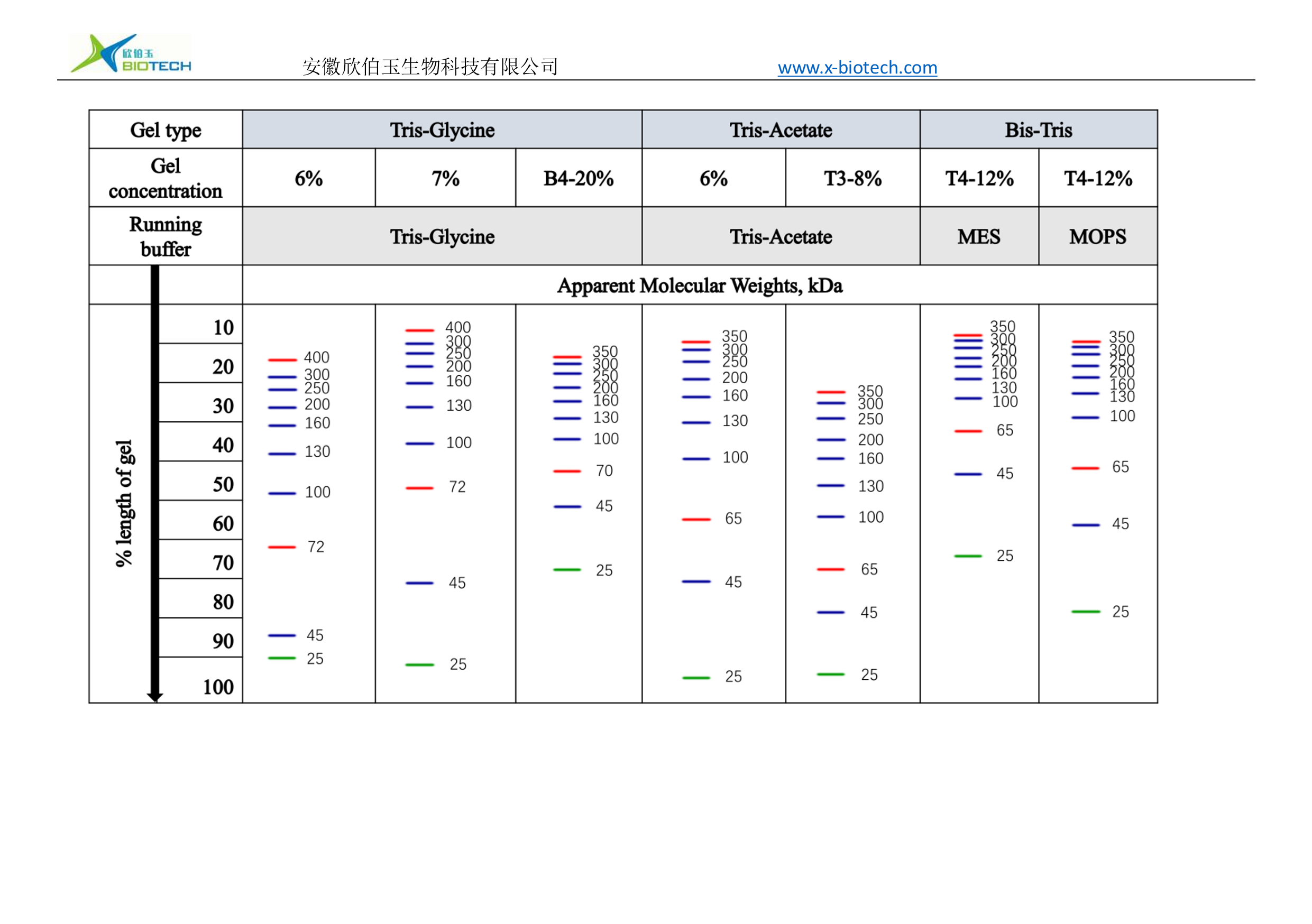Open the www.x-biotech.com link
The image size is (1312, 924).
point(857,68)
